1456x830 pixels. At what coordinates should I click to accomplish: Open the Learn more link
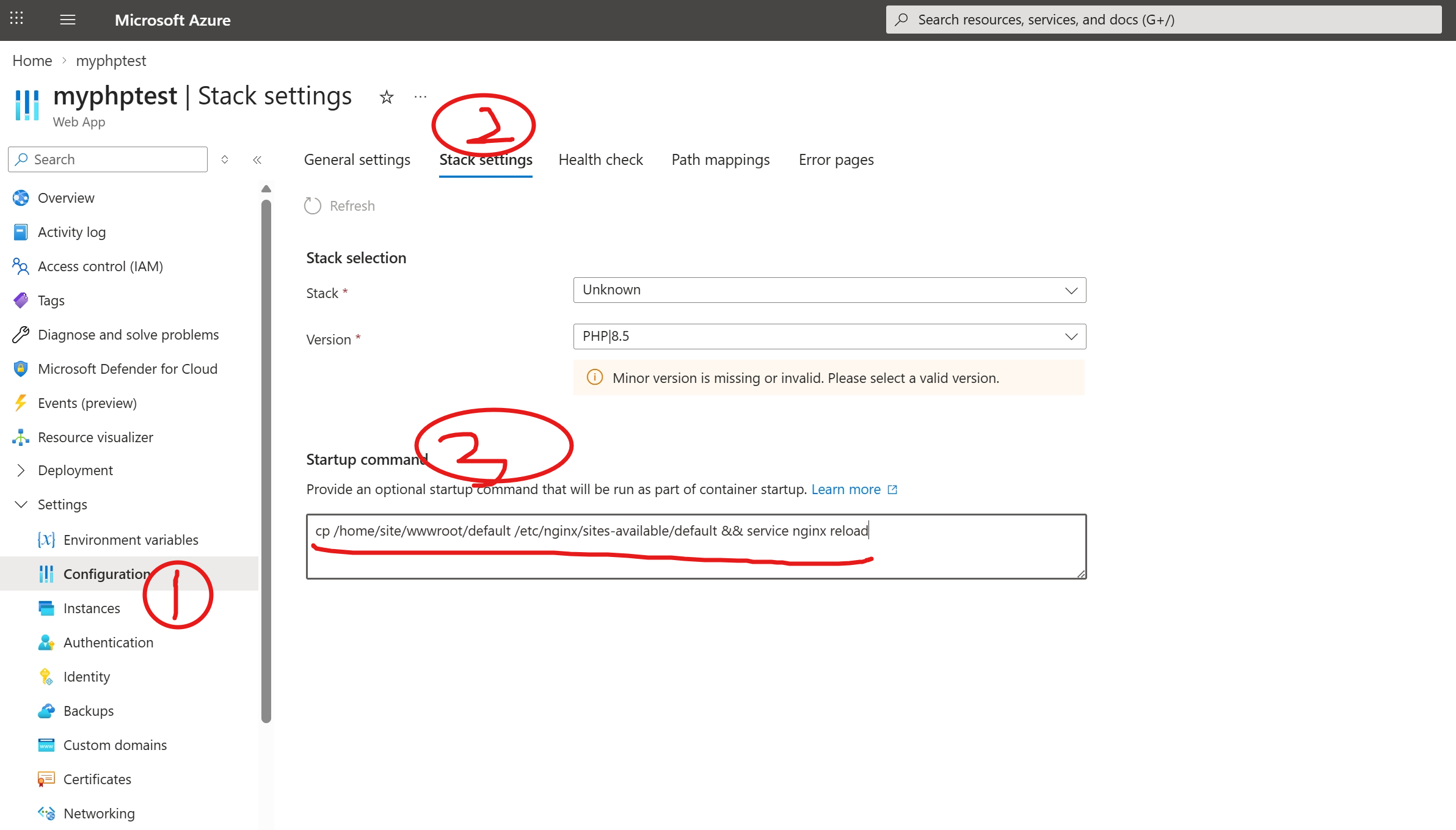click(846, 490)
